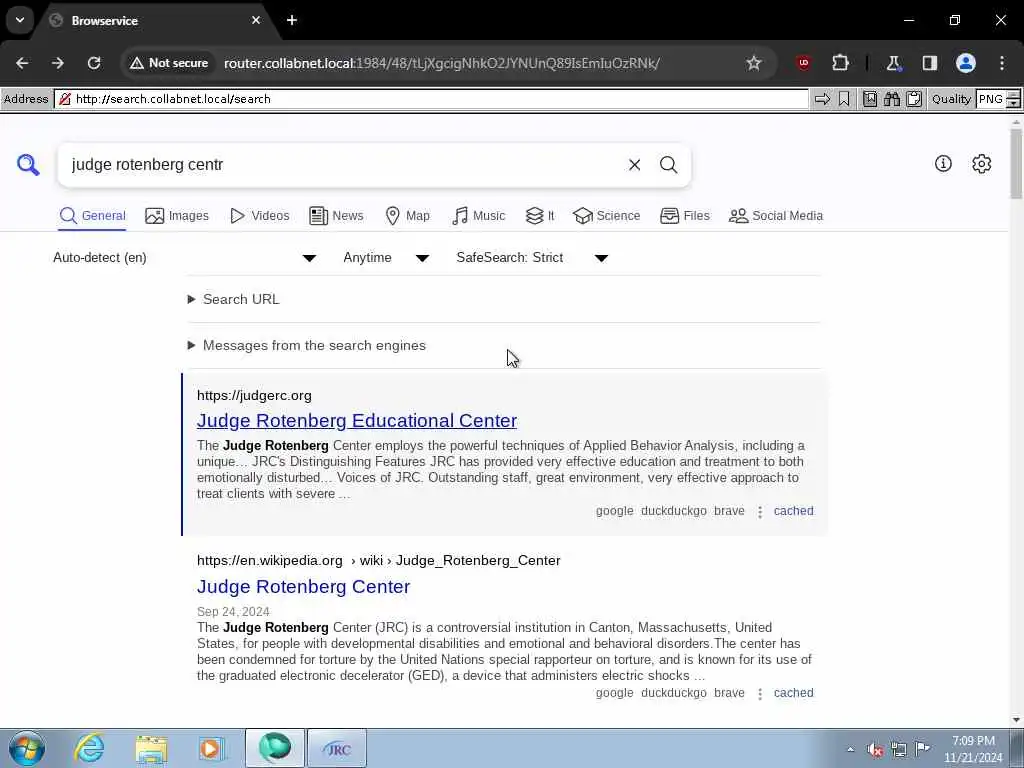Image resolution: width=1024 pixels, height=768 pixels.
Task: Switch to JRC taskbar window
Action: 337,748
